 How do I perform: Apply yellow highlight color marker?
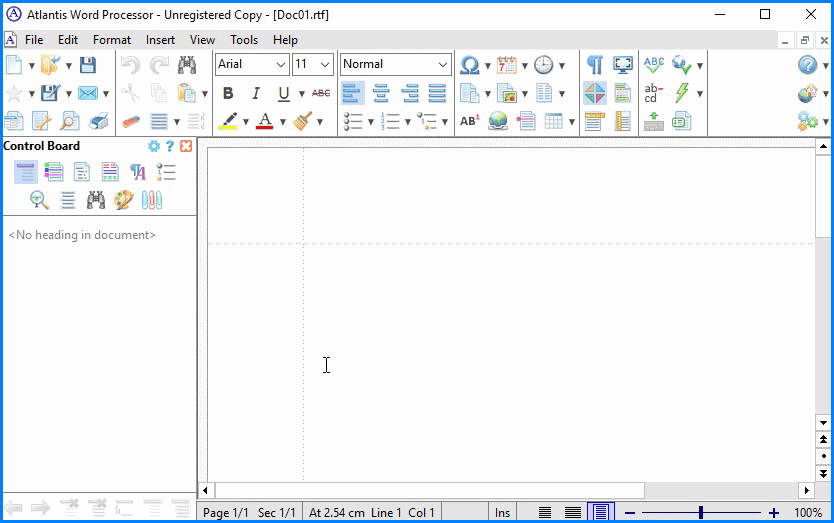229,121
